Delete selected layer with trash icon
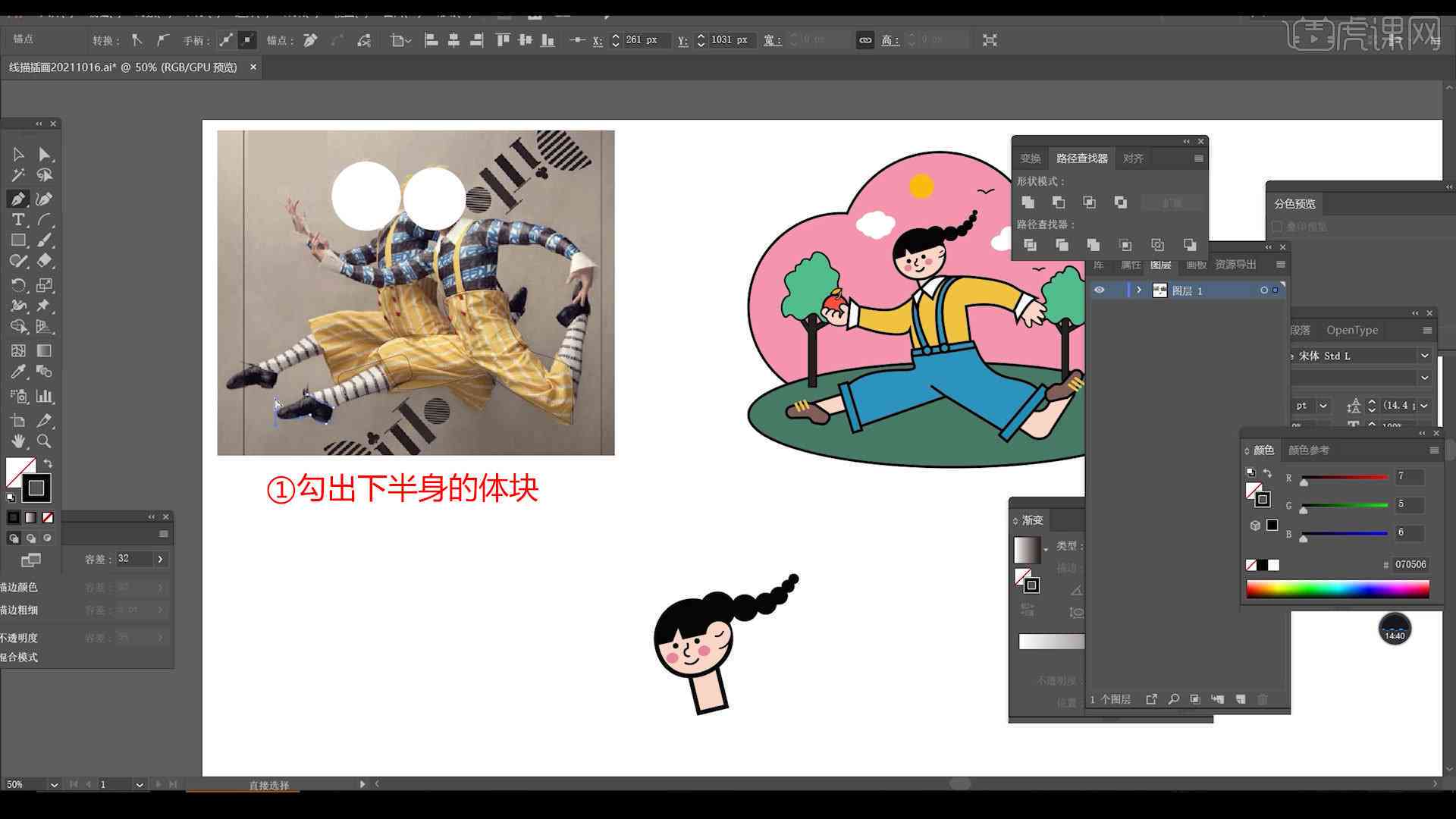The height and width of the screenshot is (819, 1456). point(1263,699)
